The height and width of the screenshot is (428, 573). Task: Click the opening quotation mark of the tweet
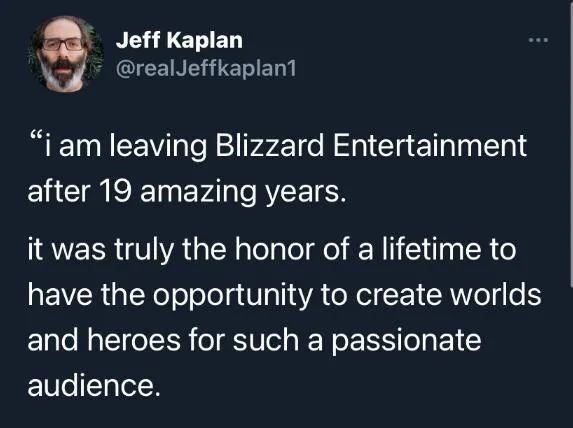tap(36, 138)
